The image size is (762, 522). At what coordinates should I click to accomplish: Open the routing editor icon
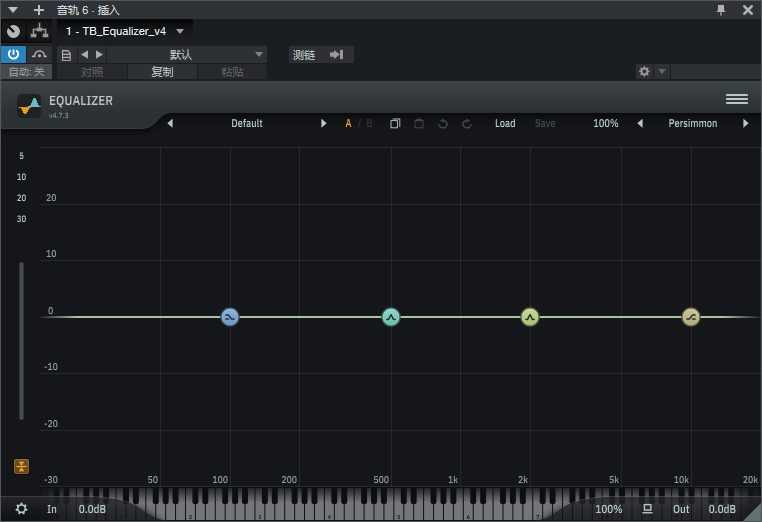point(39,32)
